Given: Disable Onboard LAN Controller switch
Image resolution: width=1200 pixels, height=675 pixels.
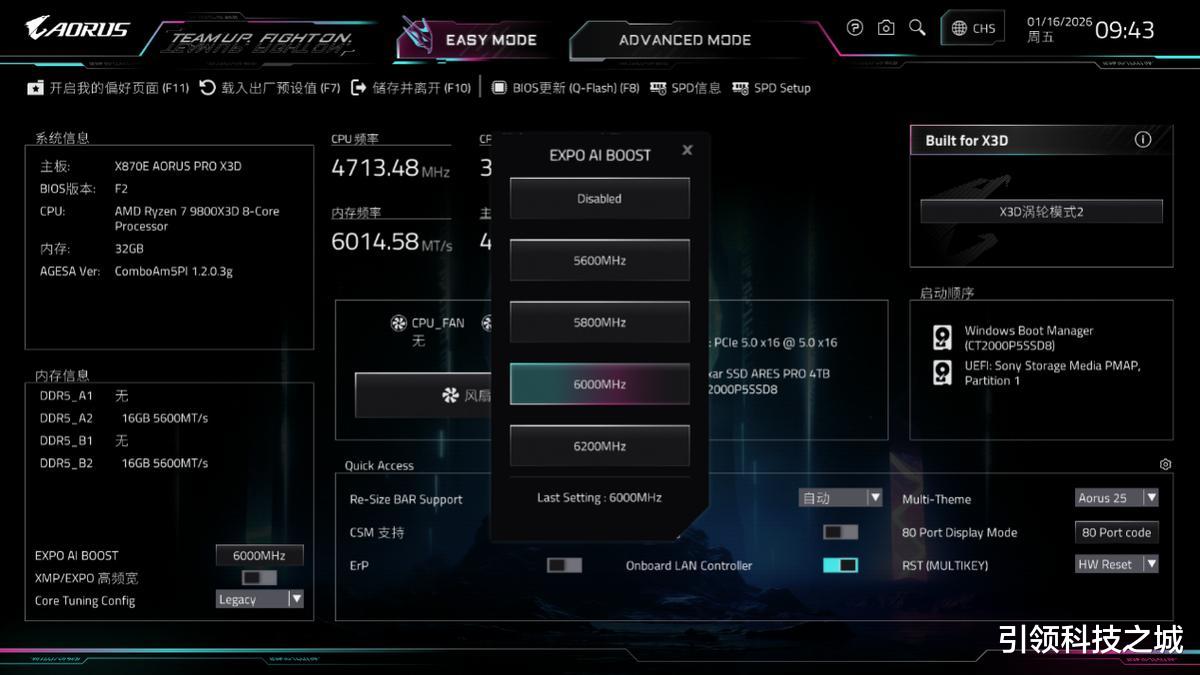Looking at the screenshot, I should coord(840,565).
